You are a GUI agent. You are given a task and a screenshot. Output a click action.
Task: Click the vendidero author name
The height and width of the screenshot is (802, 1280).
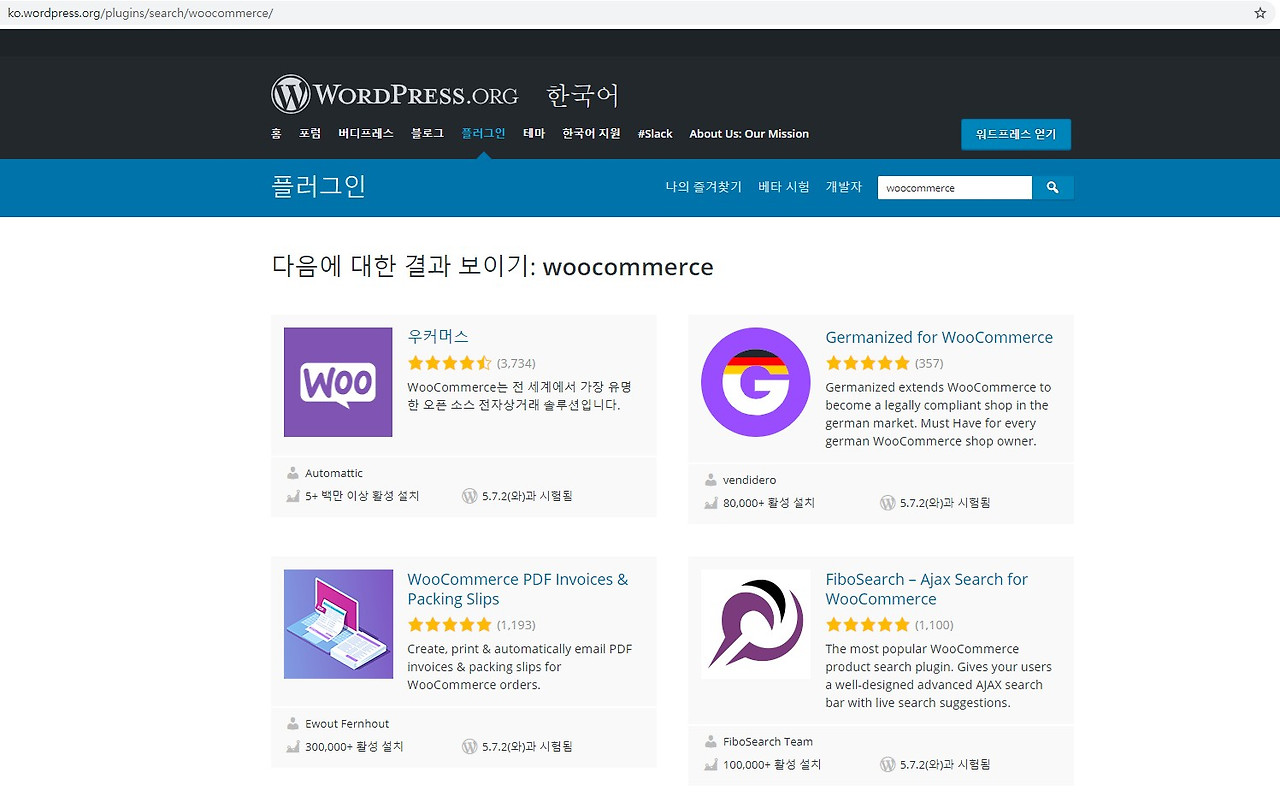click(750, 480)
